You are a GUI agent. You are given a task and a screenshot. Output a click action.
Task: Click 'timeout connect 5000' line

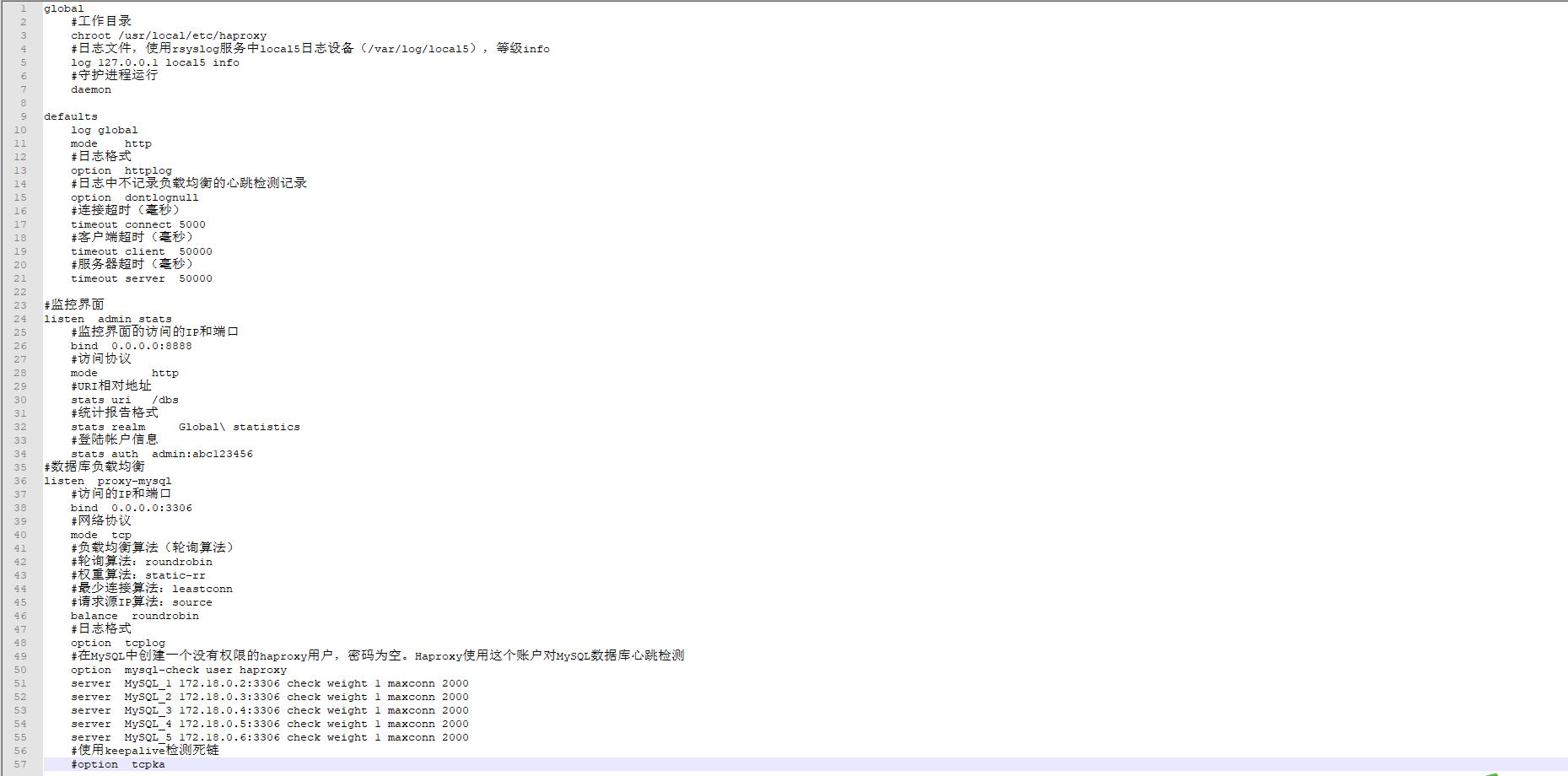(x=138, y=224)
